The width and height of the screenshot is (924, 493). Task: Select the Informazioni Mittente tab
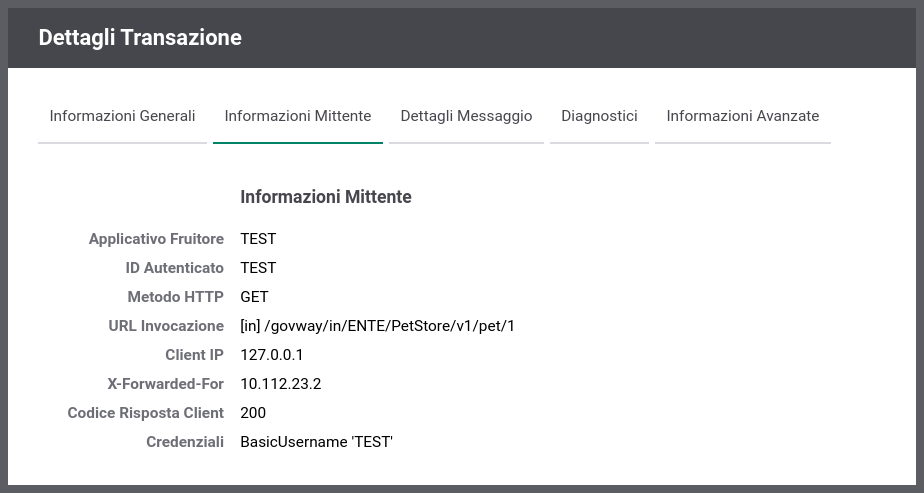pos(298,117)
